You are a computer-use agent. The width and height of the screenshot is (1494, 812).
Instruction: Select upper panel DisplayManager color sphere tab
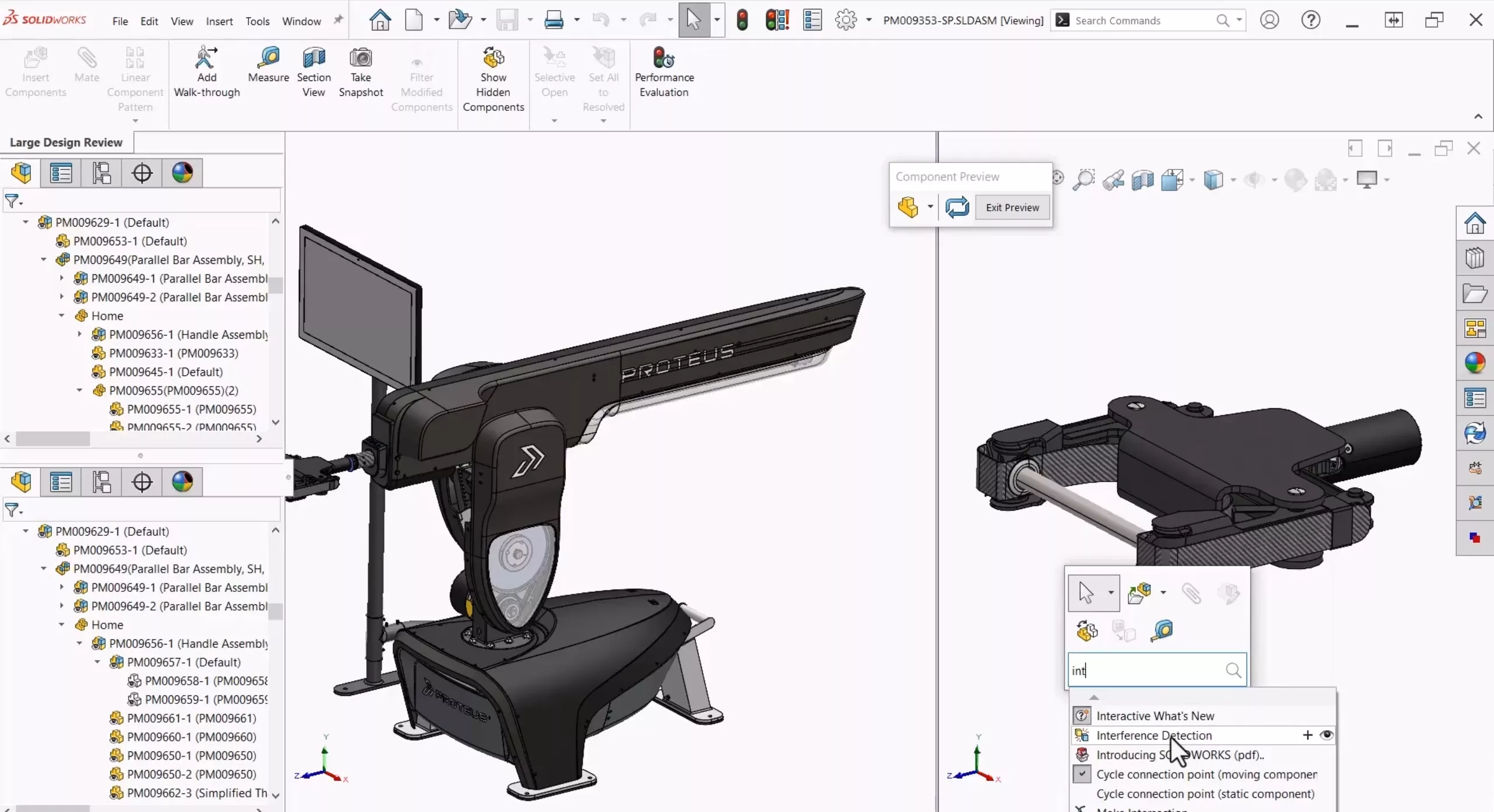click(182, 173)
